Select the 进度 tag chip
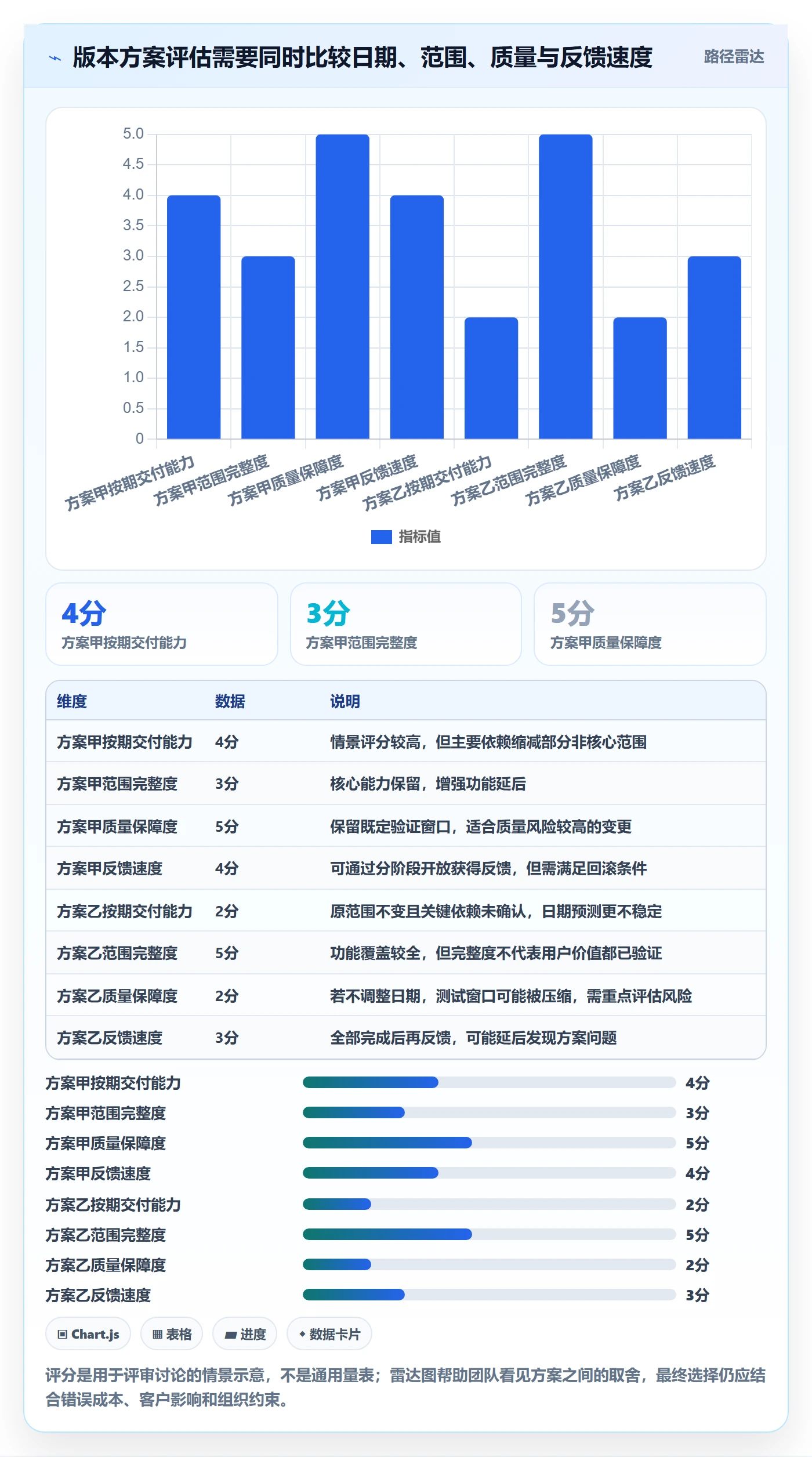Image resolution: width=812 pixels, height=1457 pixels. (245, 1334)
